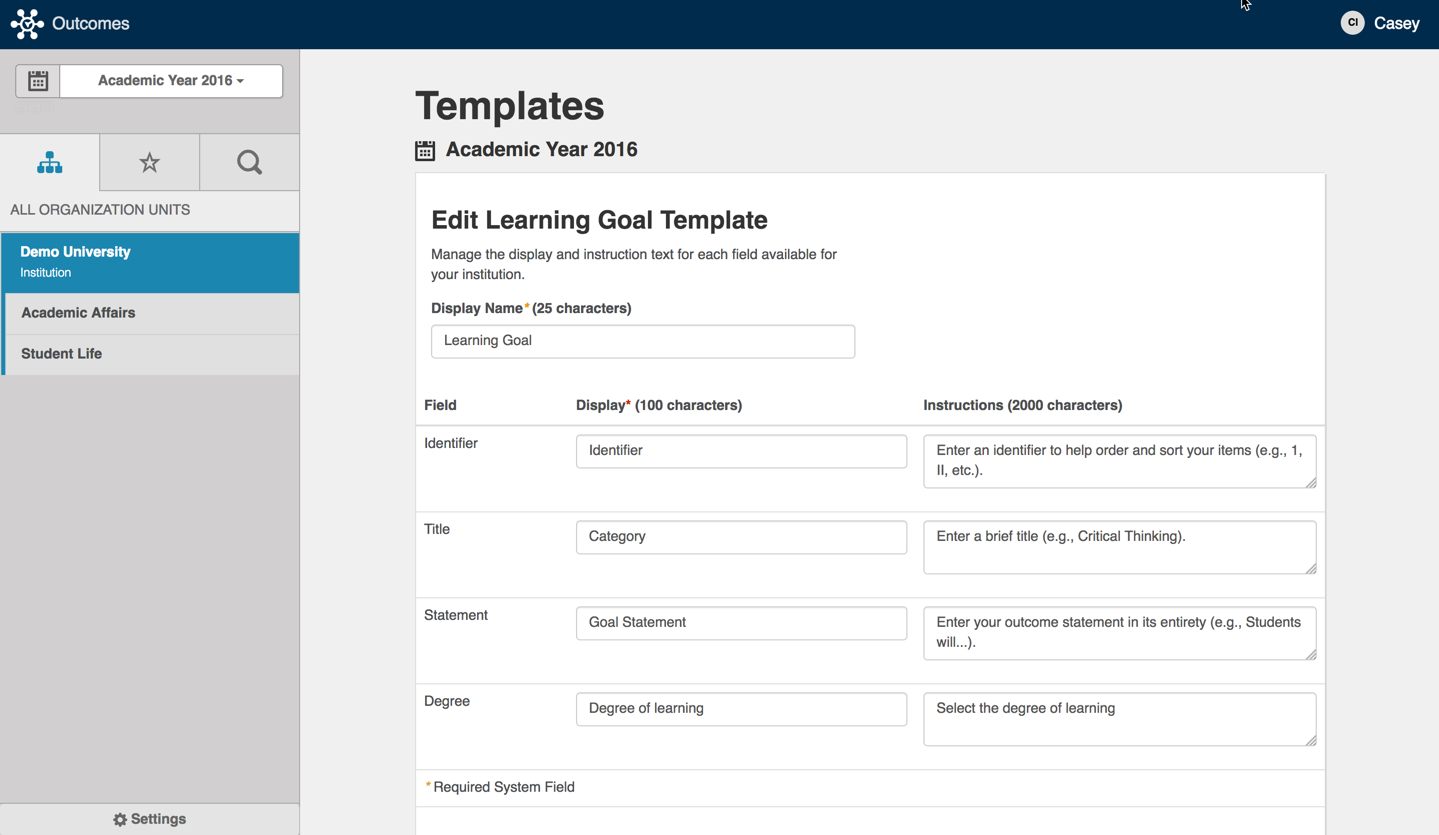1439x835 pixels.
Task: Click the Identifier display input
Action: (x=741, y=451)
